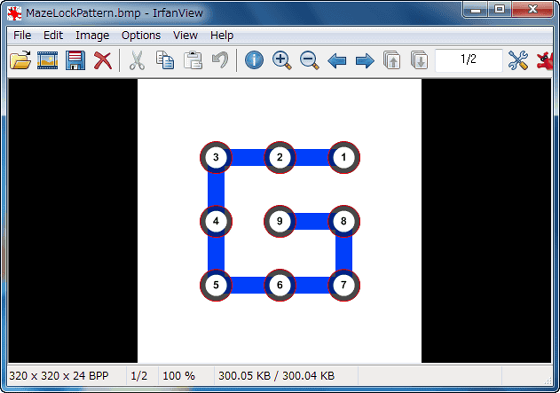This screenshot has height=393, width=560.
Task: Click the Undo arrow icon
Action: (220, 60)
